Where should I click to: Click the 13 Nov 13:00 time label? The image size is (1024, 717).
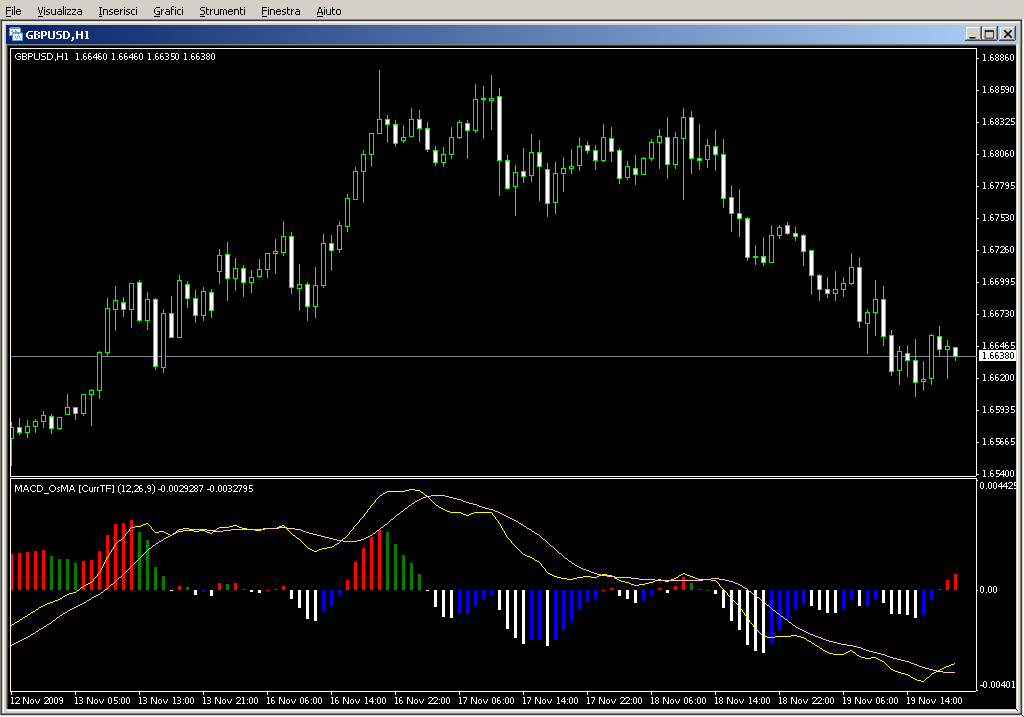pos(166,701)
